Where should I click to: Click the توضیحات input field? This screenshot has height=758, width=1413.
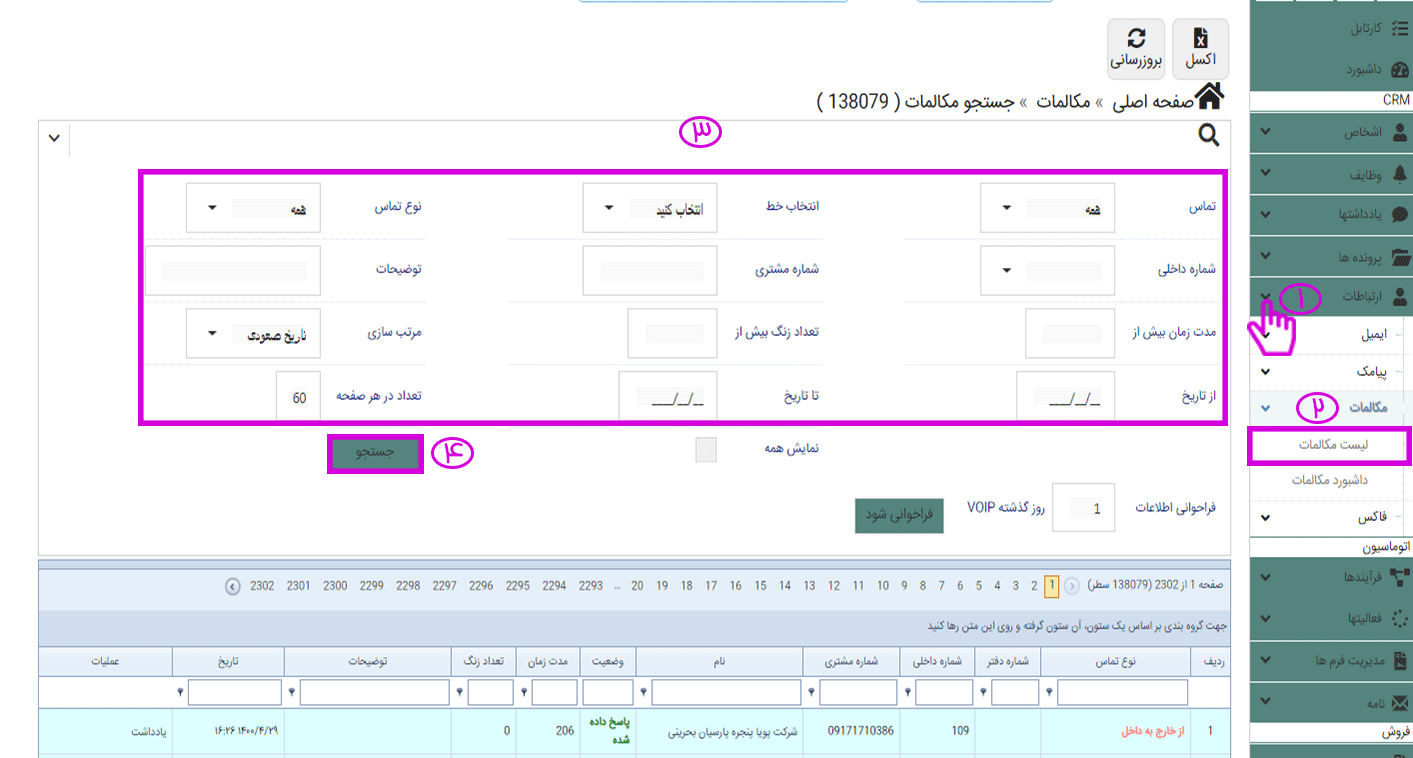[x=232, y=270]
